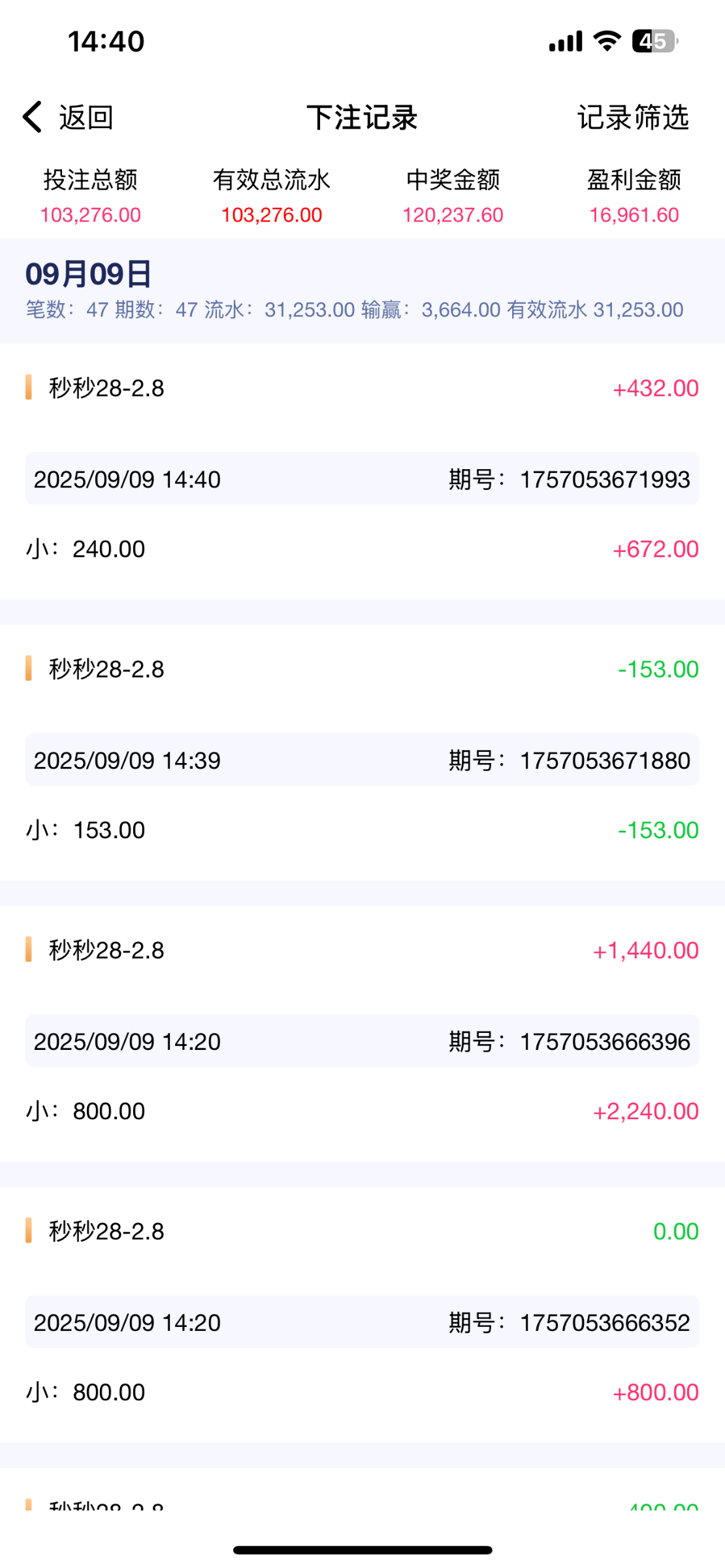Tap 盈利金额 profit amount 16,961.60

[634, 214]
